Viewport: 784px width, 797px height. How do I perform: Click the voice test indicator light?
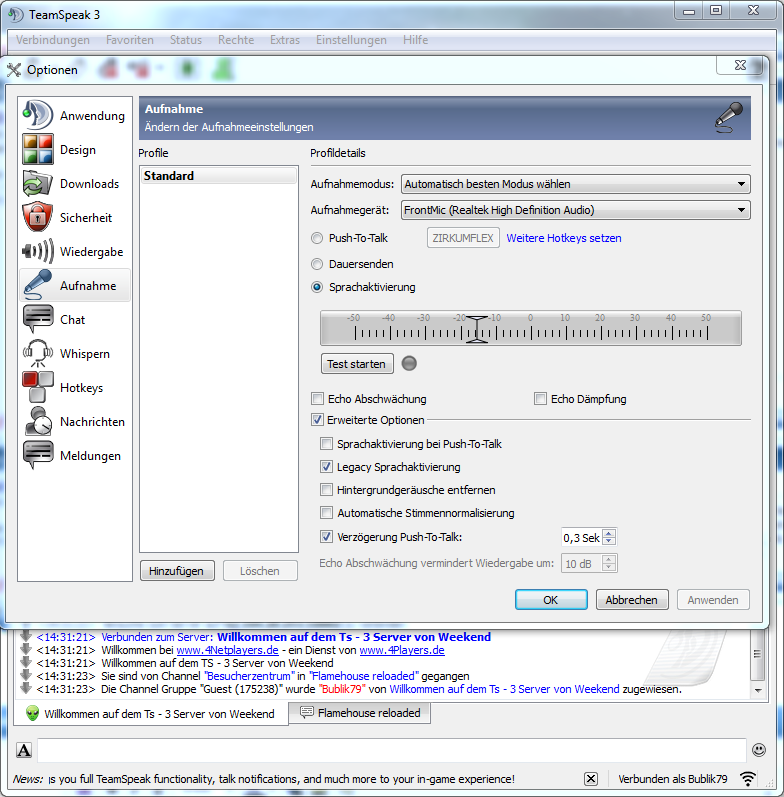[x=409, y=363]
